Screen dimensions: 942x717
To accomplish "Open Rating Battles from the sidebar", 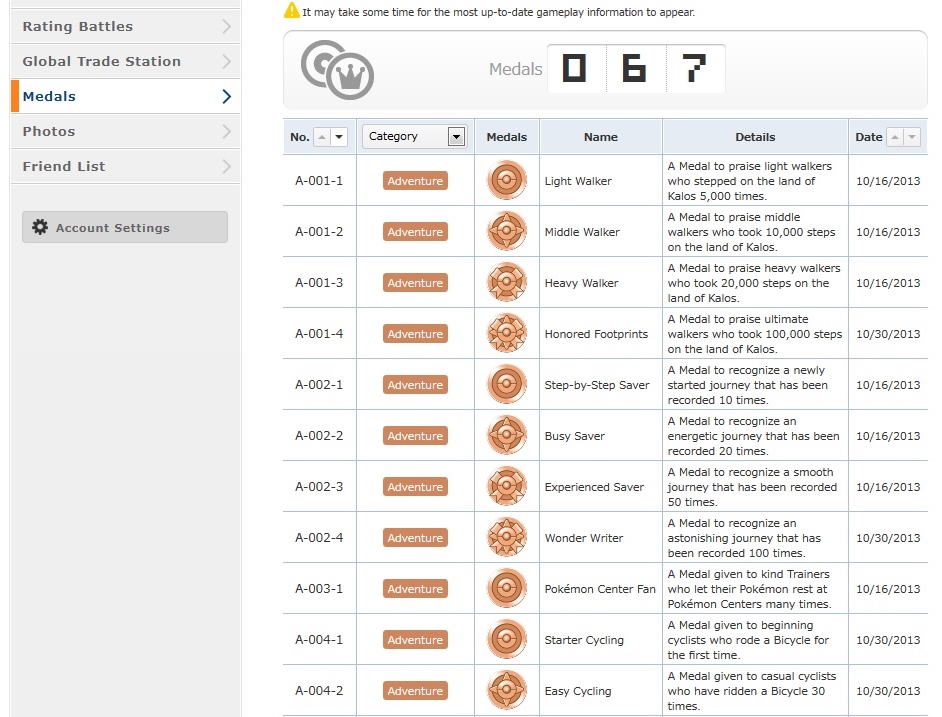I will click(78, 26).
